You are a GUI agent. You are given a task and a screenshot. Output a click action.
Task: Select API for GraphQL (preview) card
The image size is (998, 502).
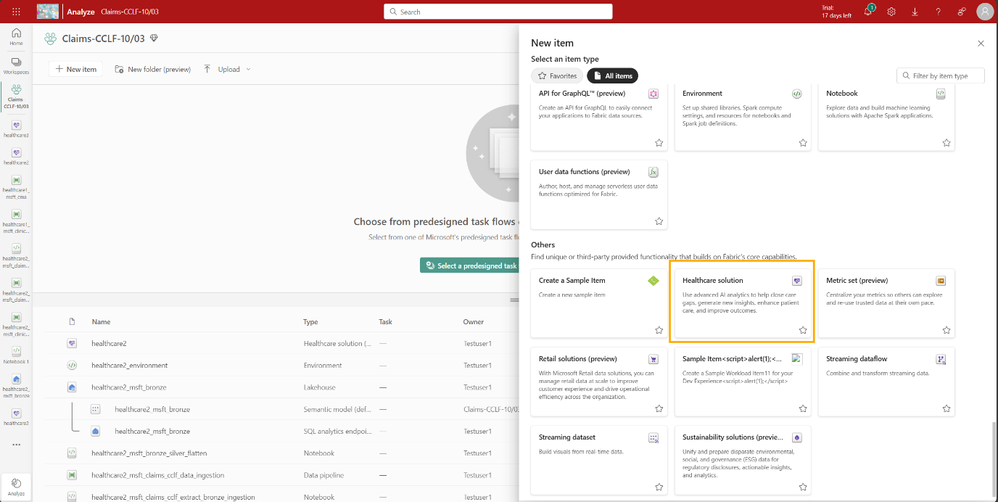(x=599, y=117)
